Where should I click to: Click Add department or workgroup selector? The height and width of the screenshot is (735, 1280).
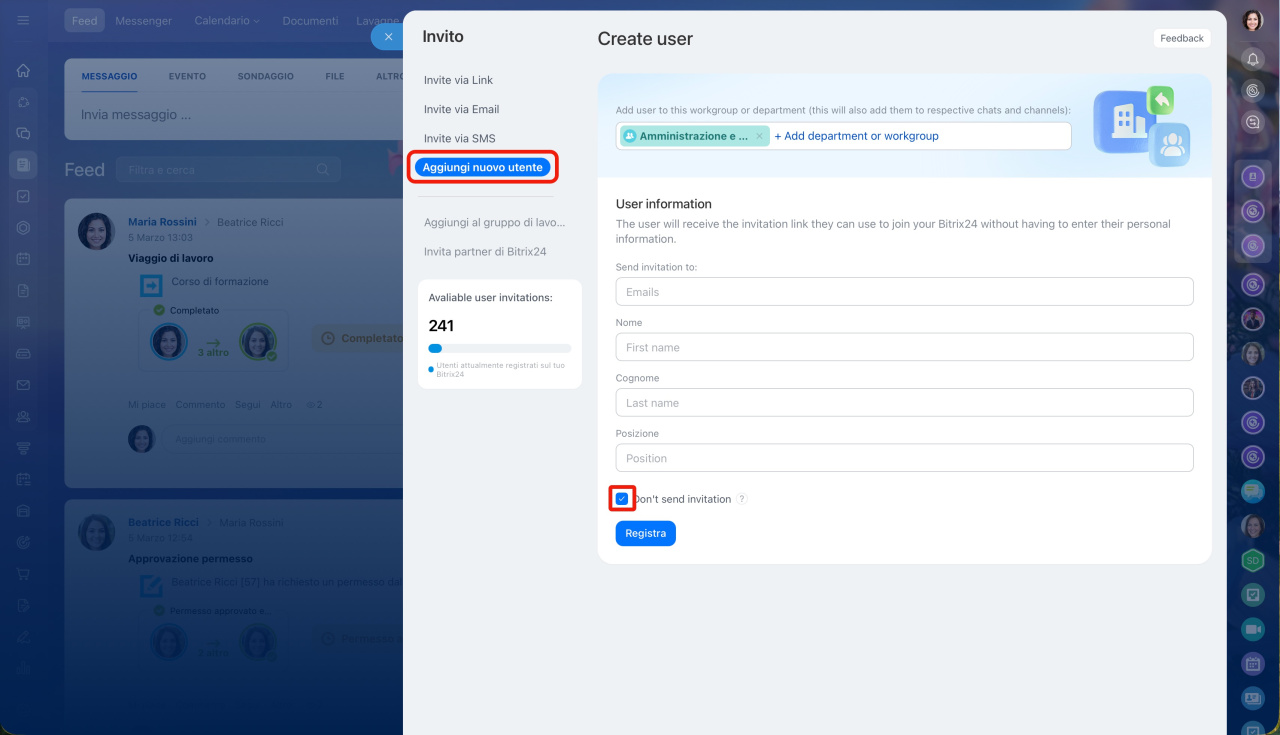pyautogui.click(x=856, y=136)
